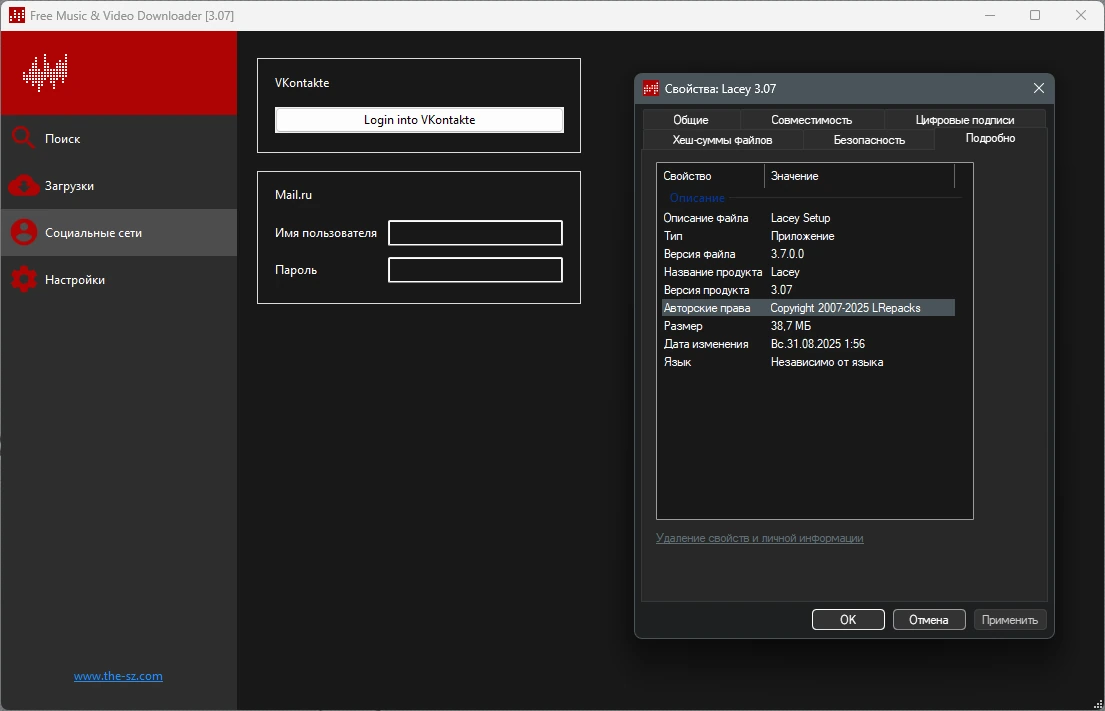Open the Поиск section

click(x=118, y=139)
